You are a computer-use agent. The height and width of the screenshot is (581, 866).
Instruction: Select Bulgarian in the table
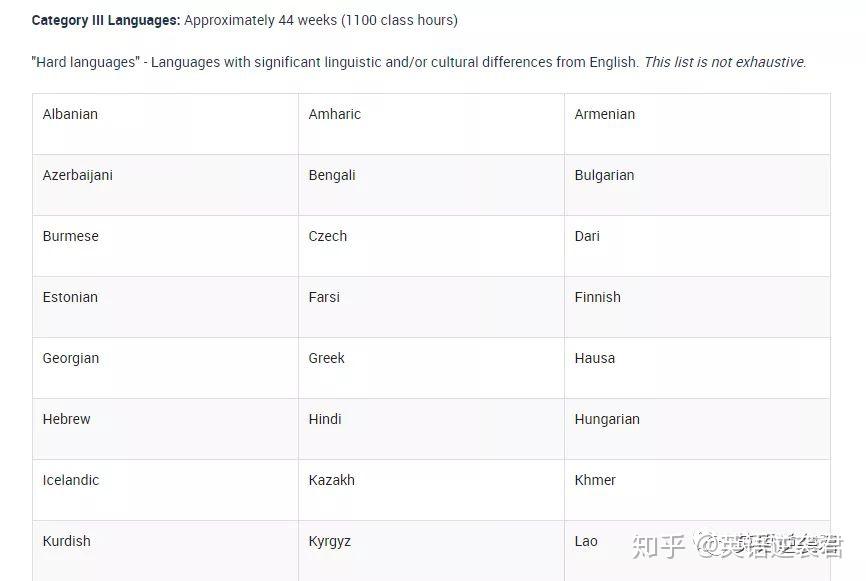(604, 175)
